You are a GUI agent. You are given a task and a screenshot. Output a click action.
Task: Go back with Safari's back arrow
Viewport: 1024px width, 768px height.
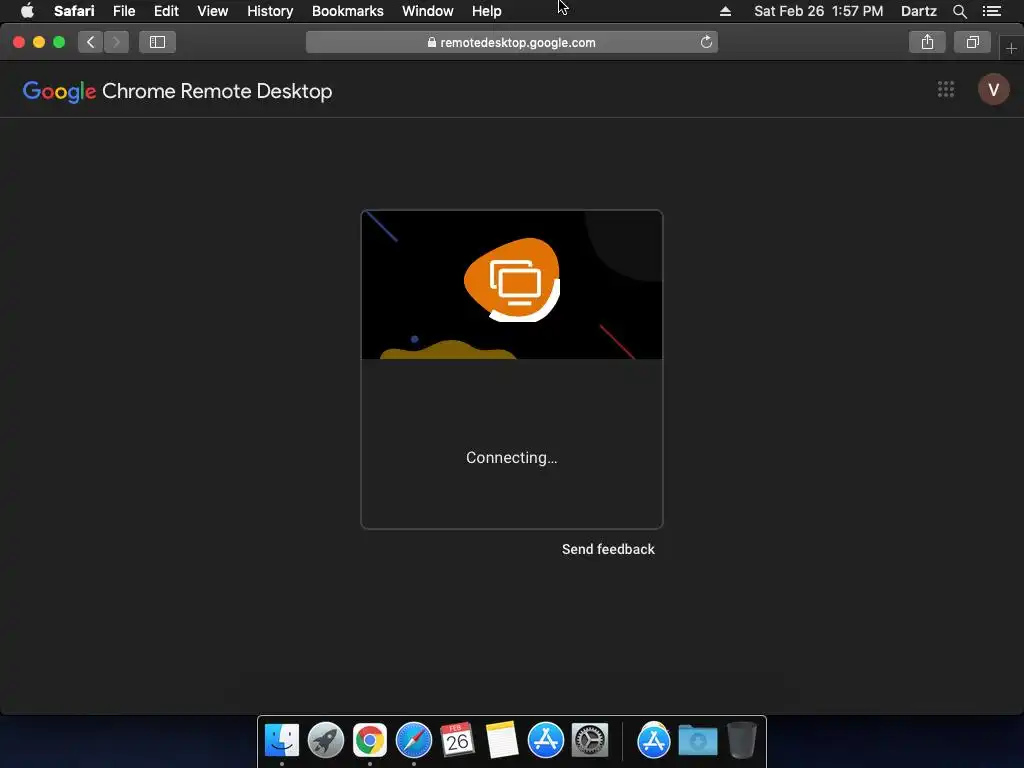pos(91,42)
